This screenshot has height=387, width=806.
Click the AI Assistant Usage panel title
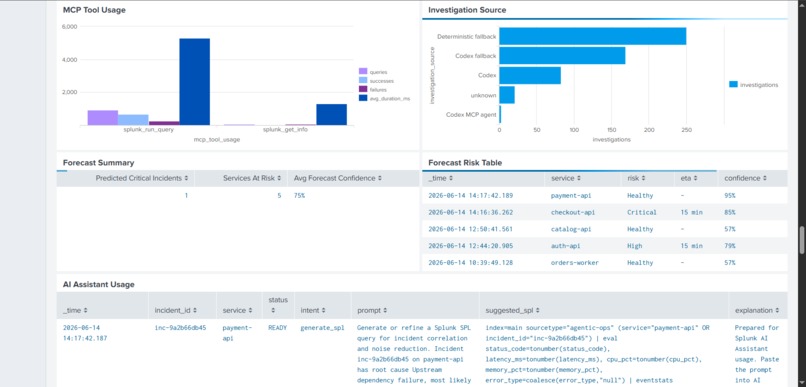[x=98, y=284]
